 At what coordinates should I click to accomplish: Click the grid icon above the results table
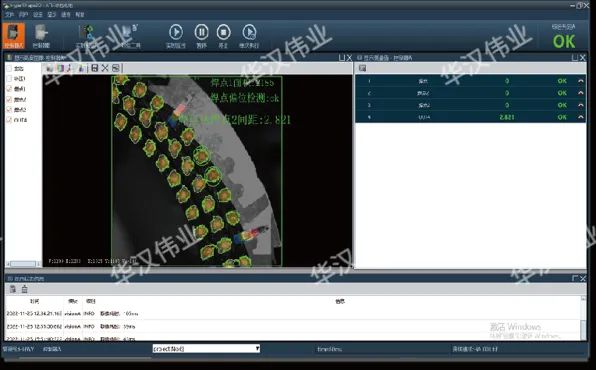[x=362, y=68]
